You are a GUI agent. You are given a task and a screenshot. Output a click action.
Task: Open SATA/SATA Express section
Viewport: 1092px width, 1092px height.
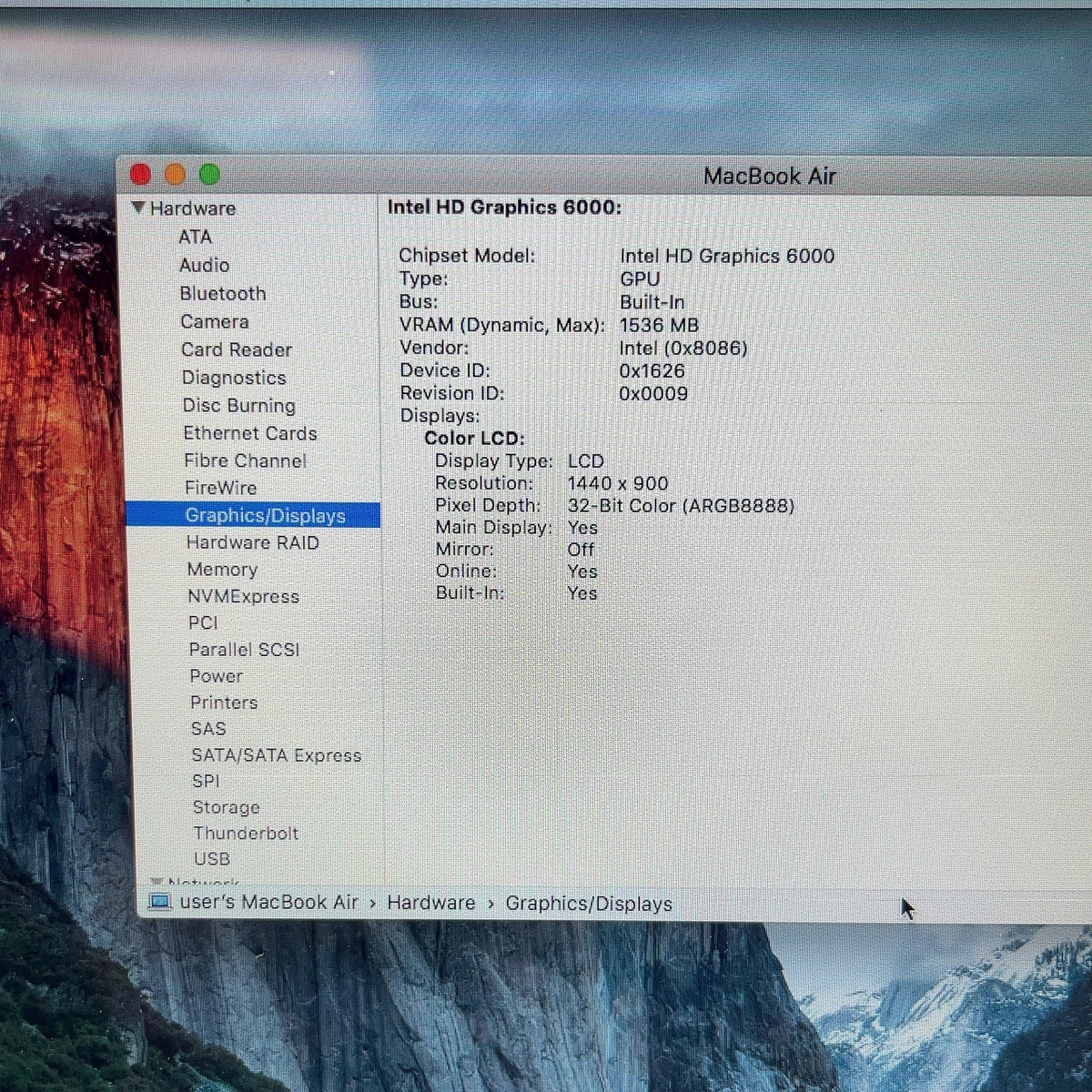click(x=277, y=755)
